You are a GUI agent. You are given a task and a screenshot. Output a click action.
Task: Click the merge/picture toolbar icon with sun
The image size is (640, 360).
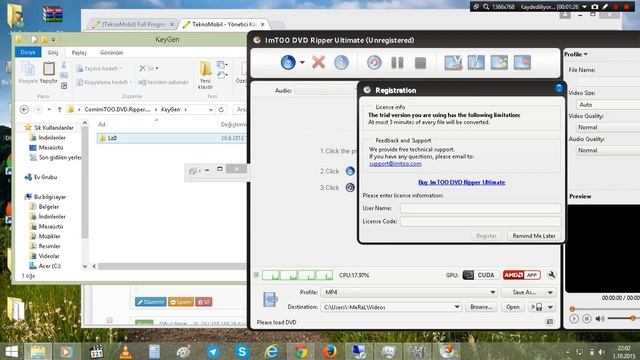click(x=499, y=62)
